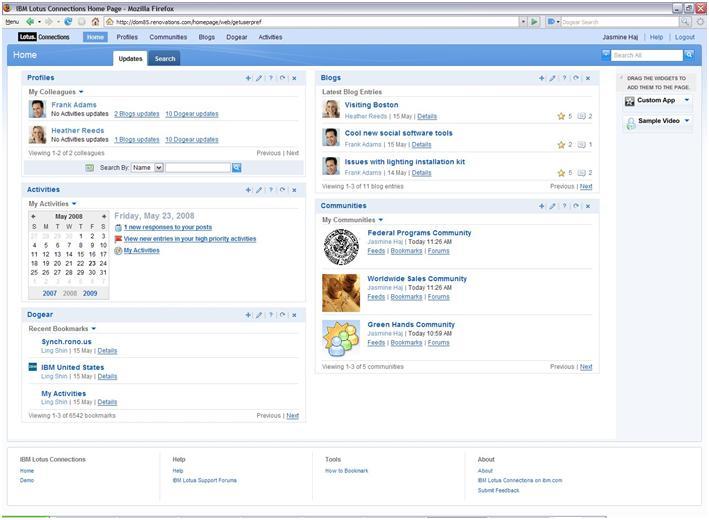Refresh the Communities widget
Image resolution: width=709 pixels, height=520 pixels.
(576, 206)
